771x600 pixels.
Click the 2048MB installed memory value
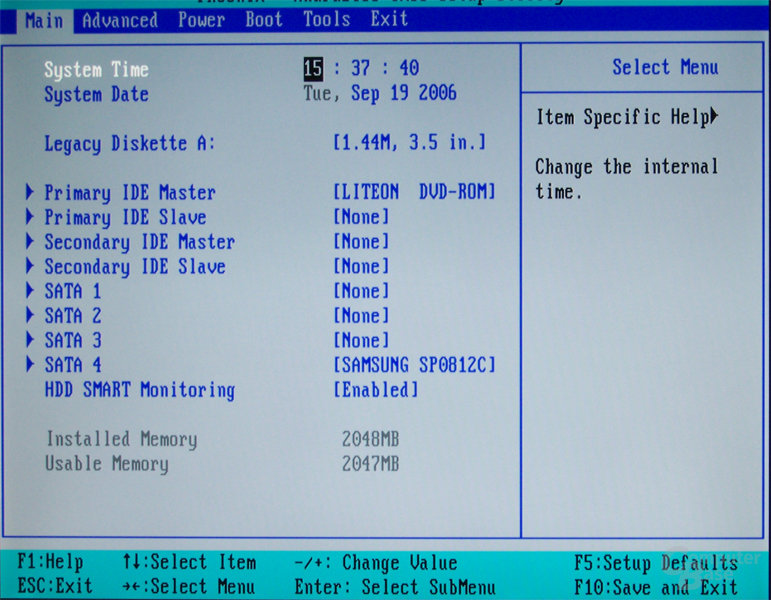tap(370, 439)
